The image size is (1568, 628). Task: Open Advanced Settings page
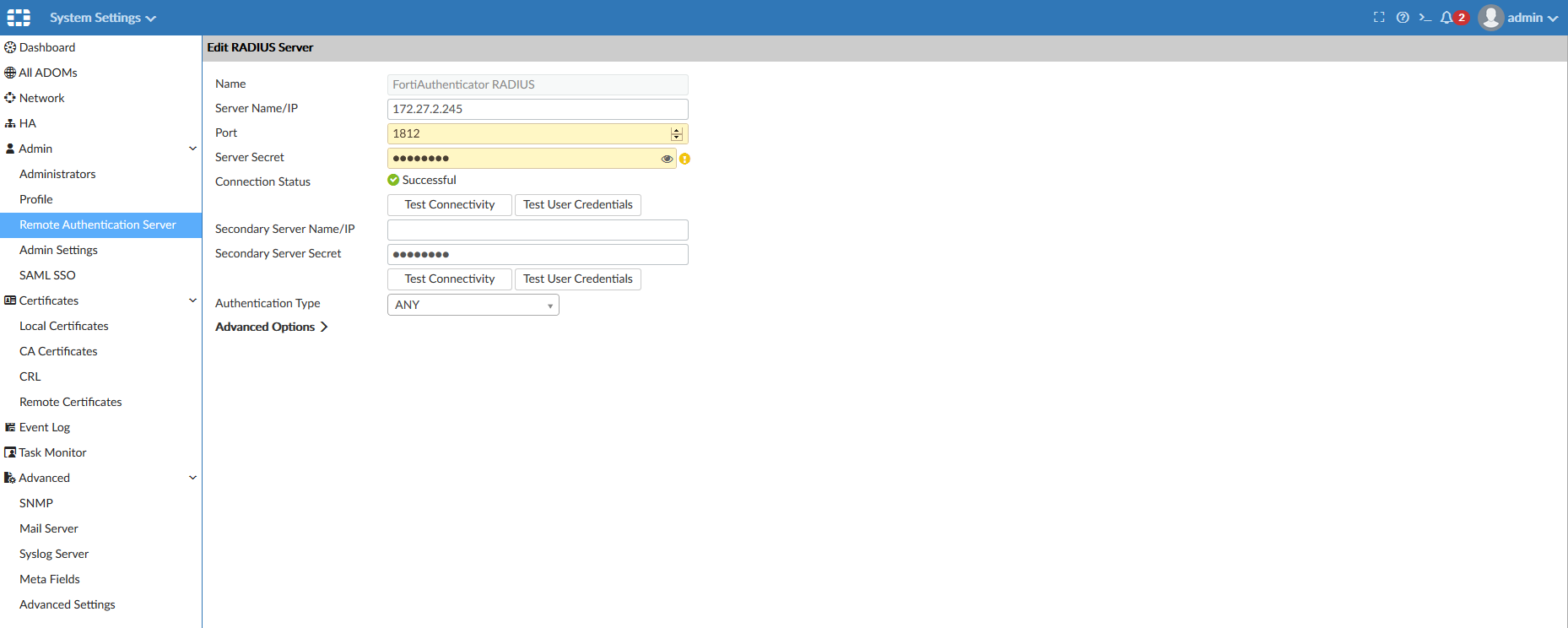68,604
